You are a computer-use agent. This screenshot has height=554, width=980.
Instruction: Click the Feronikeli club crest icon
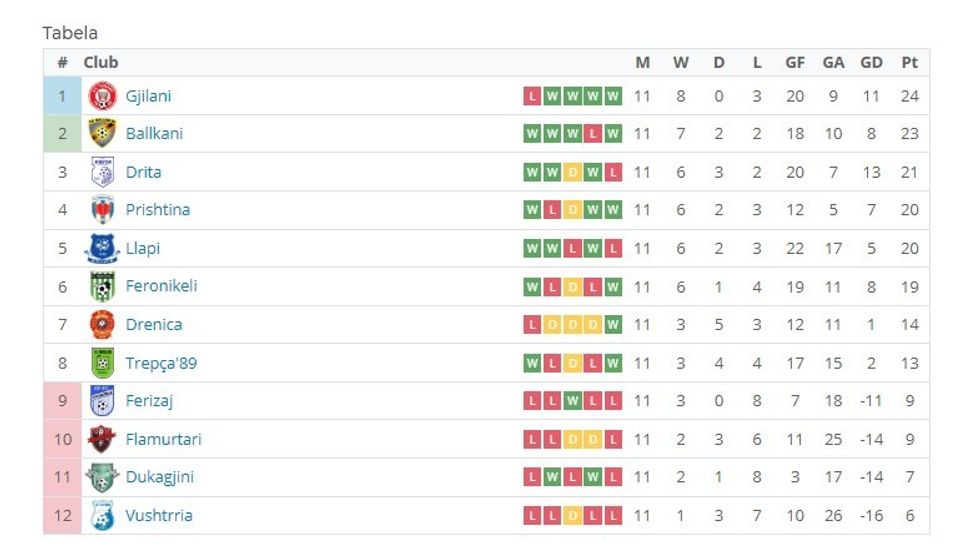click(102, 286)
